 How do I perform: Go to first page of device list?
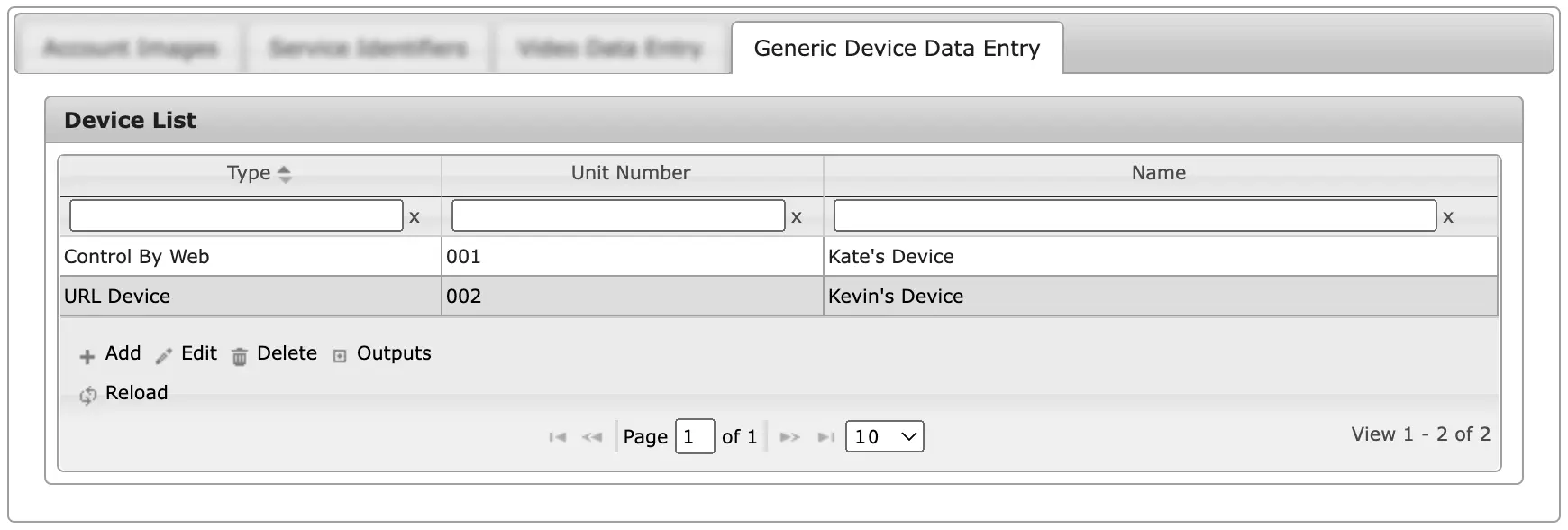tap(558, 437)
